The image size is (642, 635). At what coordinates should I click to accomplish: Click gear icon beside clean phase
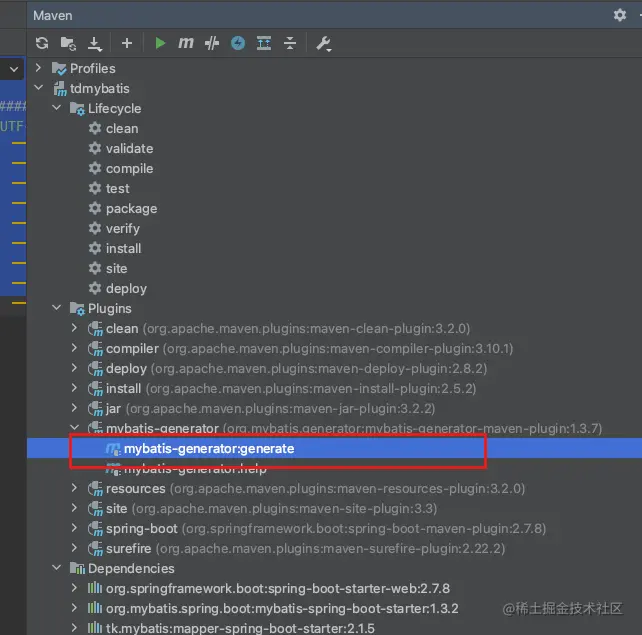tap(95, 128)
